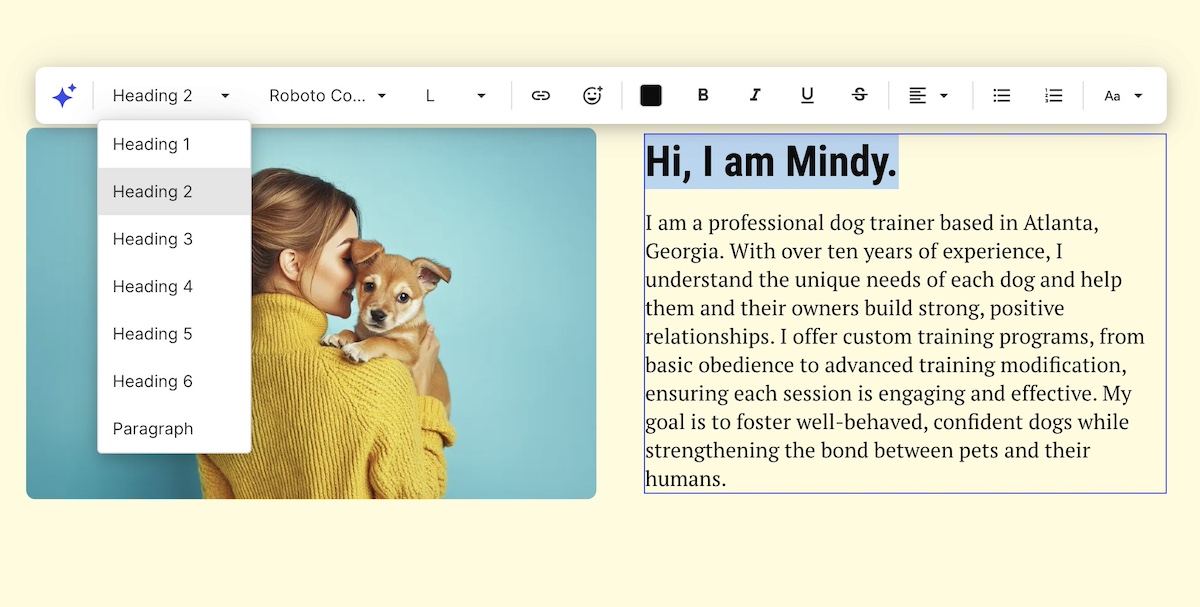Open the L font size dropdown

click(x=455, y=96)
